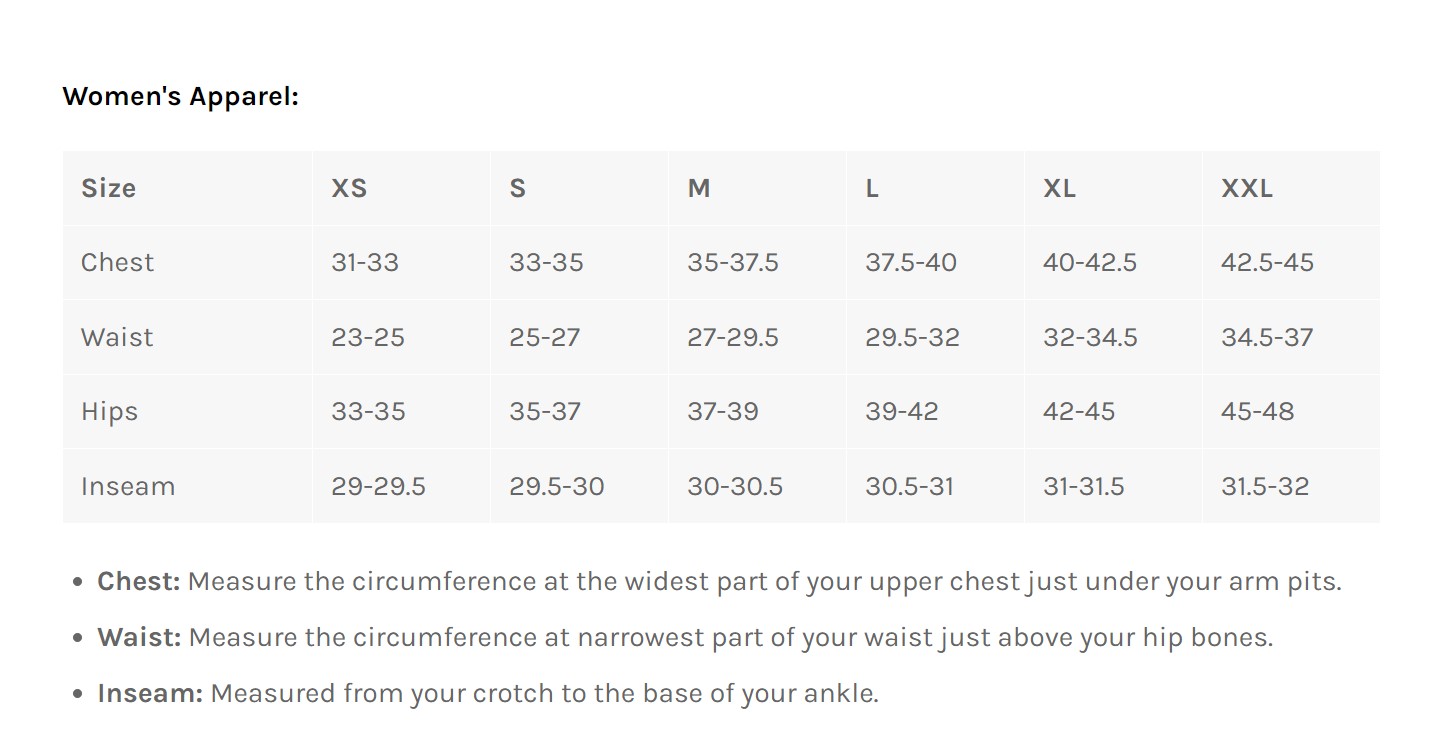Select the Inseam row label in table

click(128, 487)
